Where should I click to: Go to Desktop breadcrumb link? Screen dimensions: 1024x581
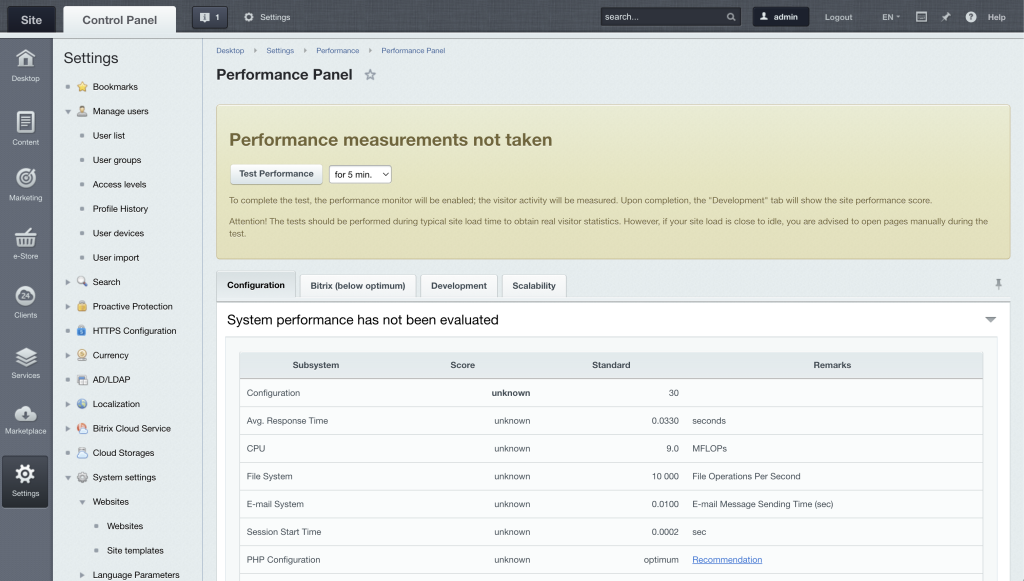(x=230, y=50)
